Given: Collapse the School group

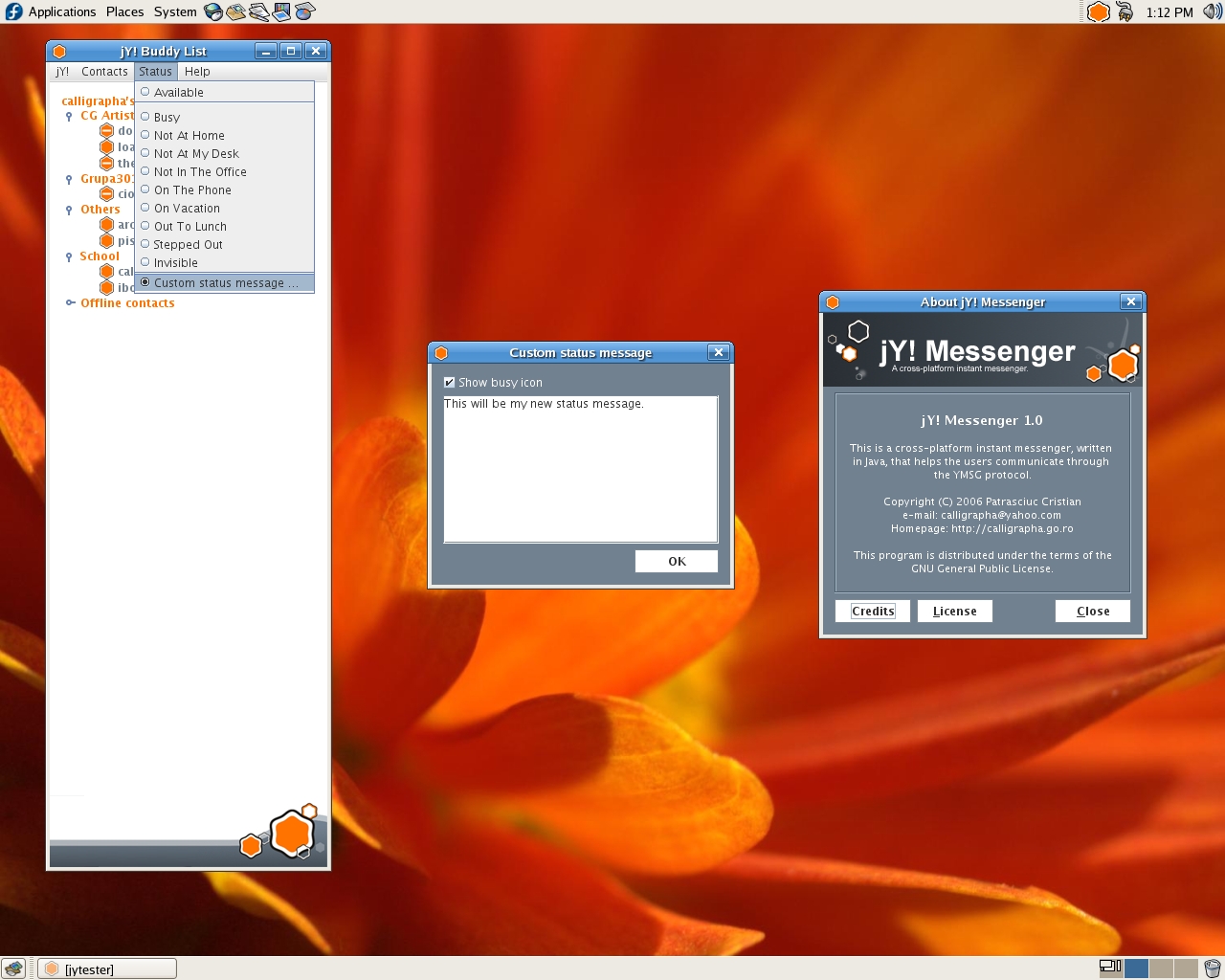Looking at the screenshot, I should (x=69, y=256).
